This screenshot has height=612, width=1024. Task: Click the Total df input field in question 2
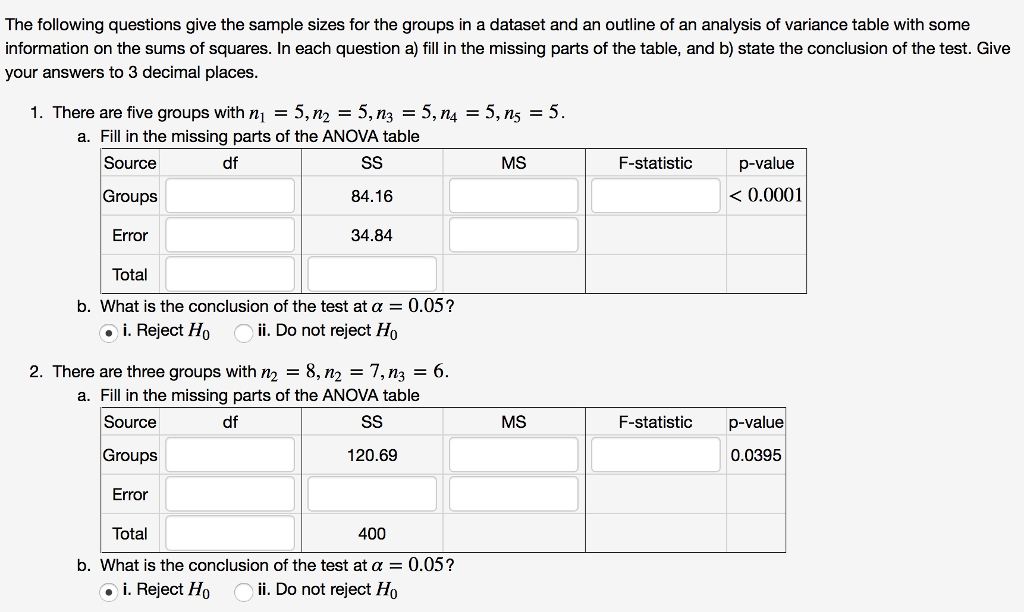[228, 532]
